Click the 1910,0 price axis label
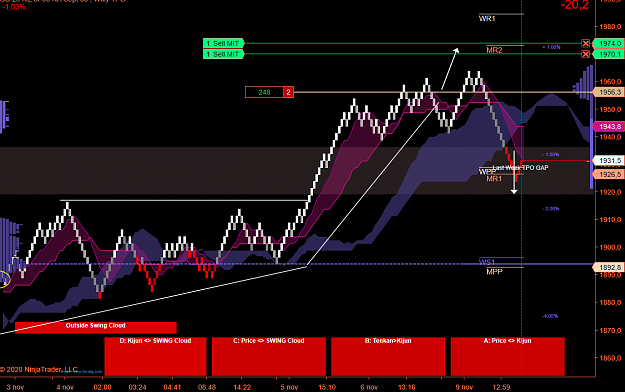 [x=611, y=220]
